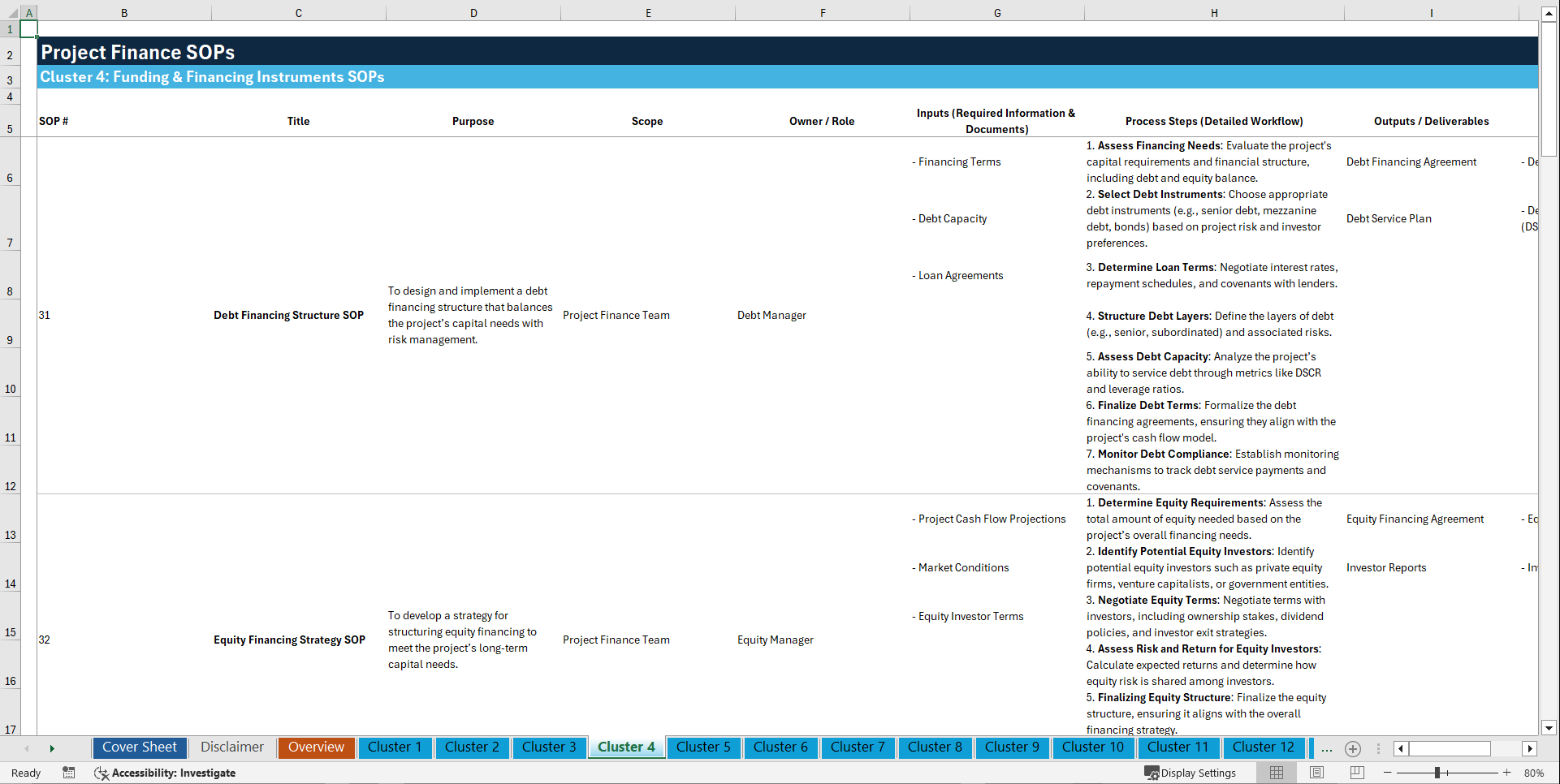Click the Zoom Out minus icon
Viewport: 1560px width, 784px height.
point(1388,773)
